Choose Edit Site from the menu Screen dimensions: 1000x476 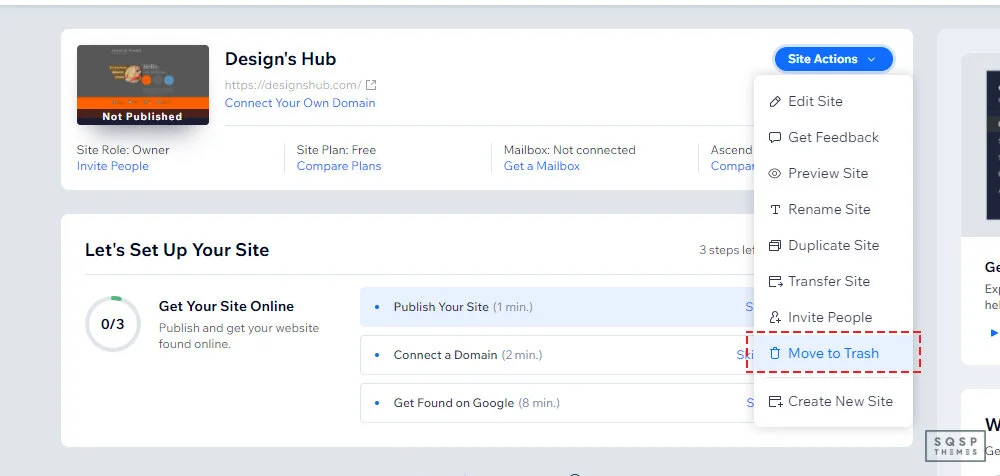[833, 101]
